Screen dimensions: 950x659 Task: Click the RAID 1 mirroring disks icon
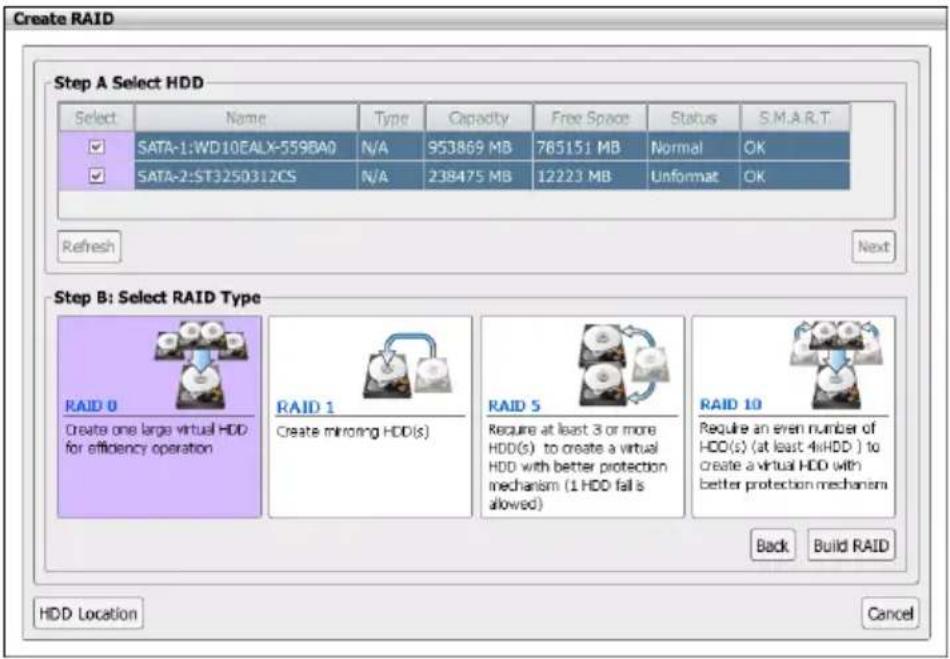pyautogui.click(x=407, y=365)
